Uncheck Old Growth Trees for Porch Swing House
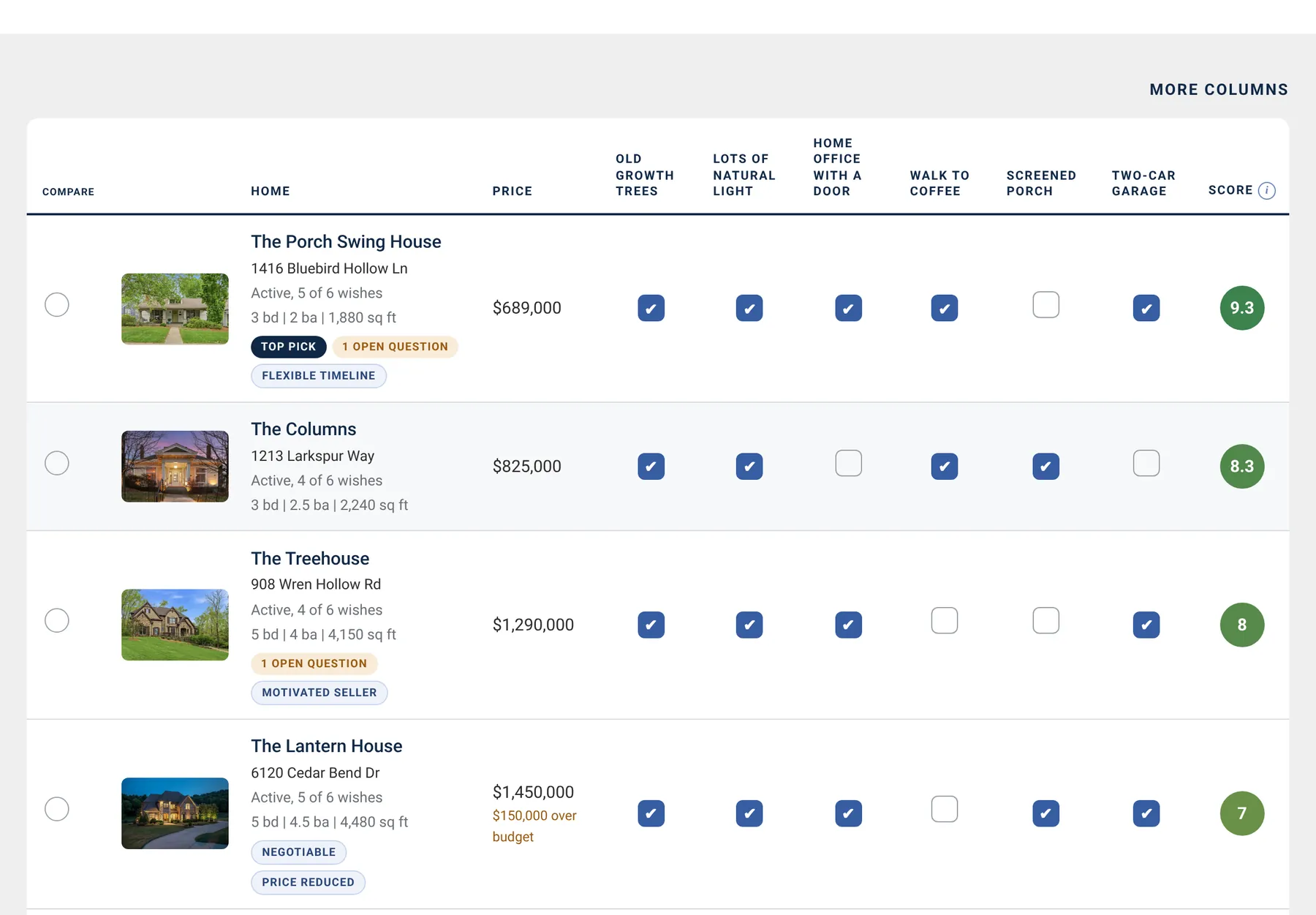 tap(651, 308)
